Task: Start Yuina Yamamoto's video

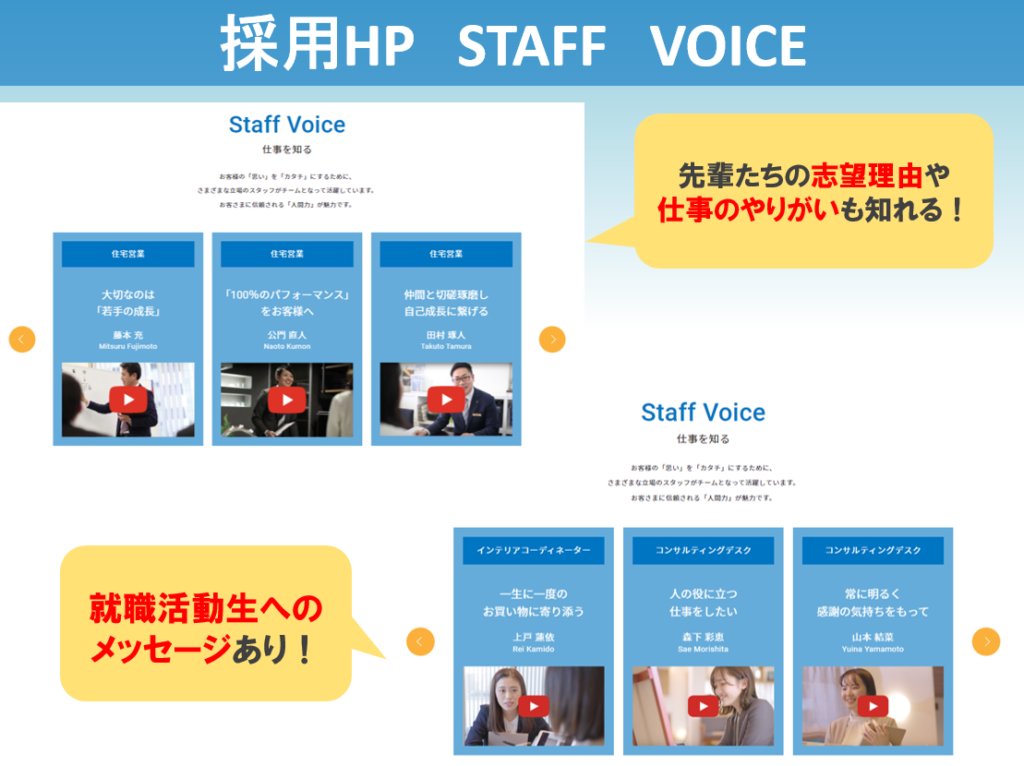Action: pyautogui.click(x=872, y=706)
